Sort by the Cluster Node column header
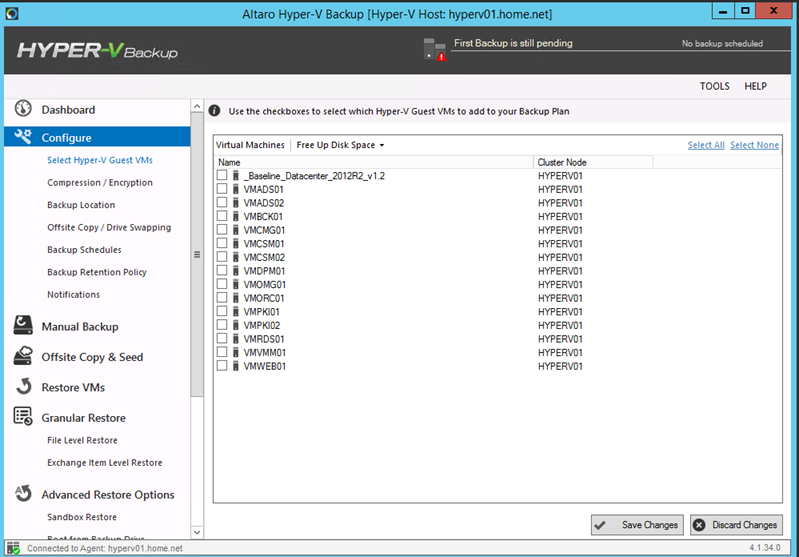Screen dimensions: 799x557 [x=593, y=162]
